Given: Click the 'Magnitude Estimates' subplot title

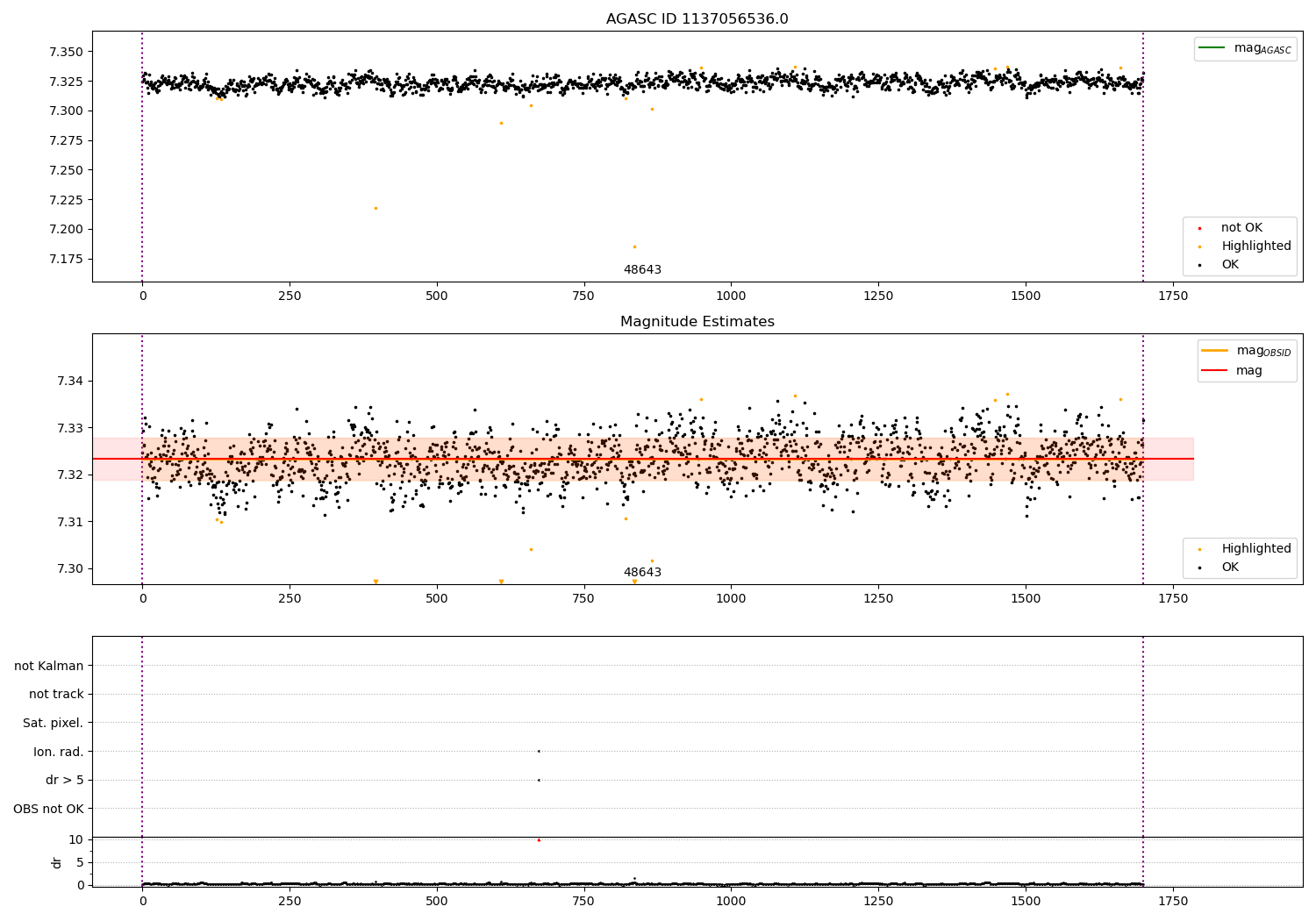Looking at the screenshot, I should 697,322.
